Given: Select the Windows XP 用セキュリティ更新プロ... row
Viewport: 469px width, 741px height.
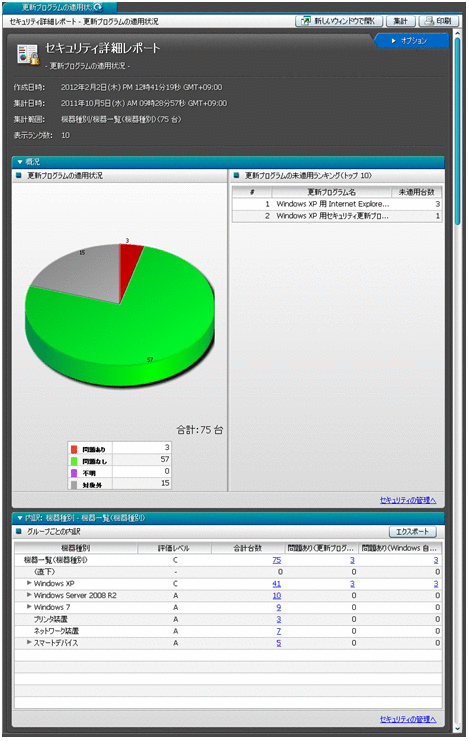Looking at the screenshot, I should (x=337, y=215).
